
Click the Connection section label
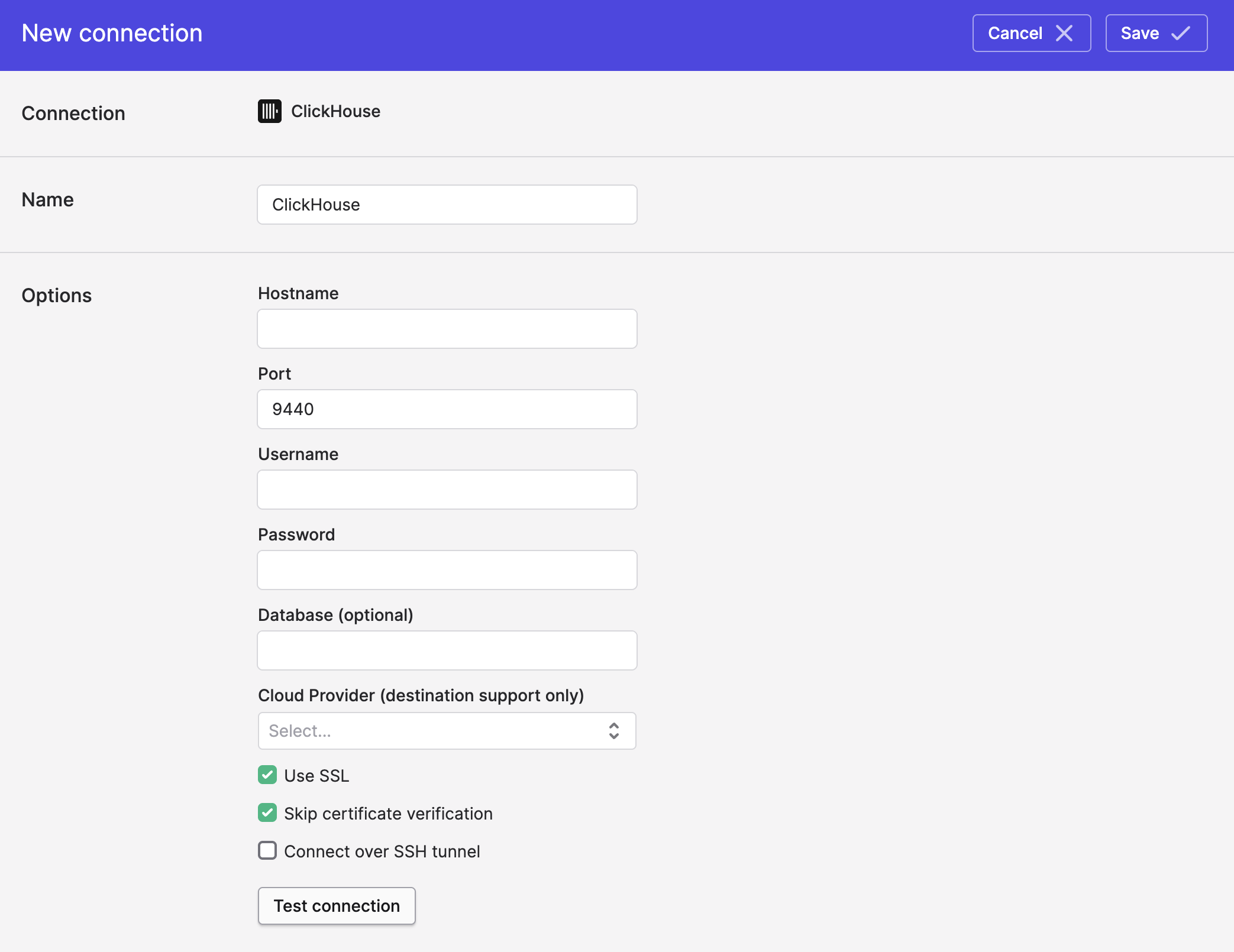click(x=73, y=114)
